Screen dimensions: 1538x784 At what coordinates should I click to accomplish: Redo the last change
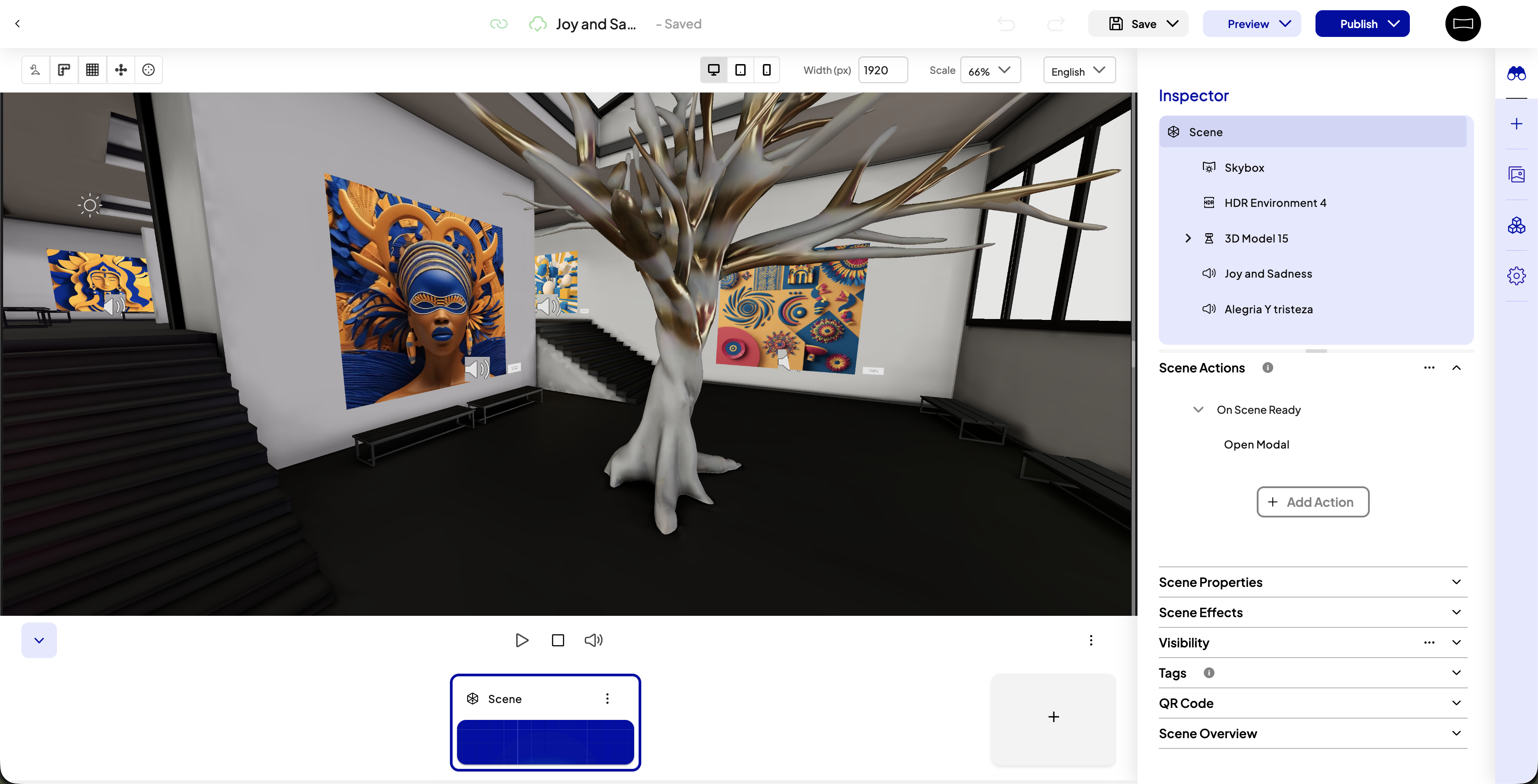(1056, 24)
